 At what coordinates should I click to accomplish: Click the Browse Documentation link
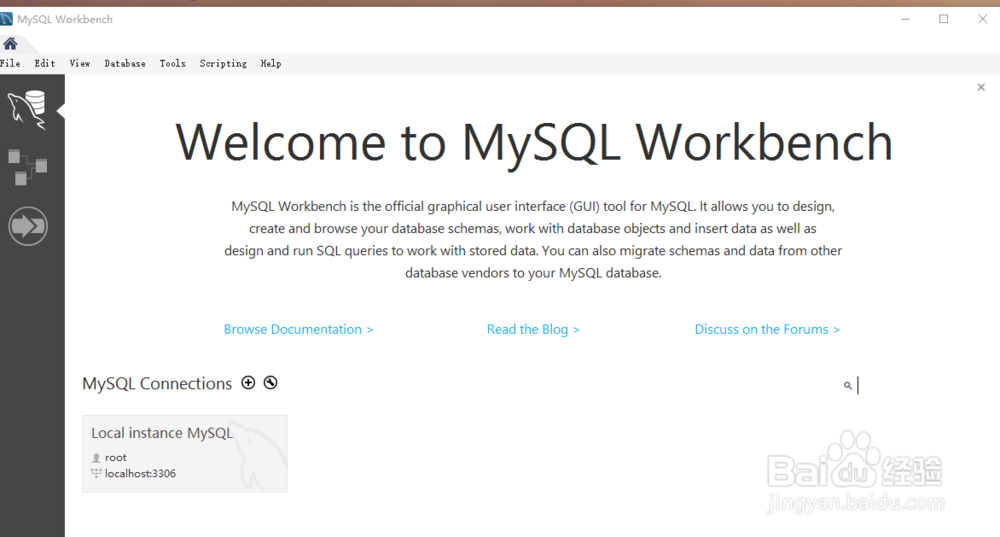tap(298, 329)
